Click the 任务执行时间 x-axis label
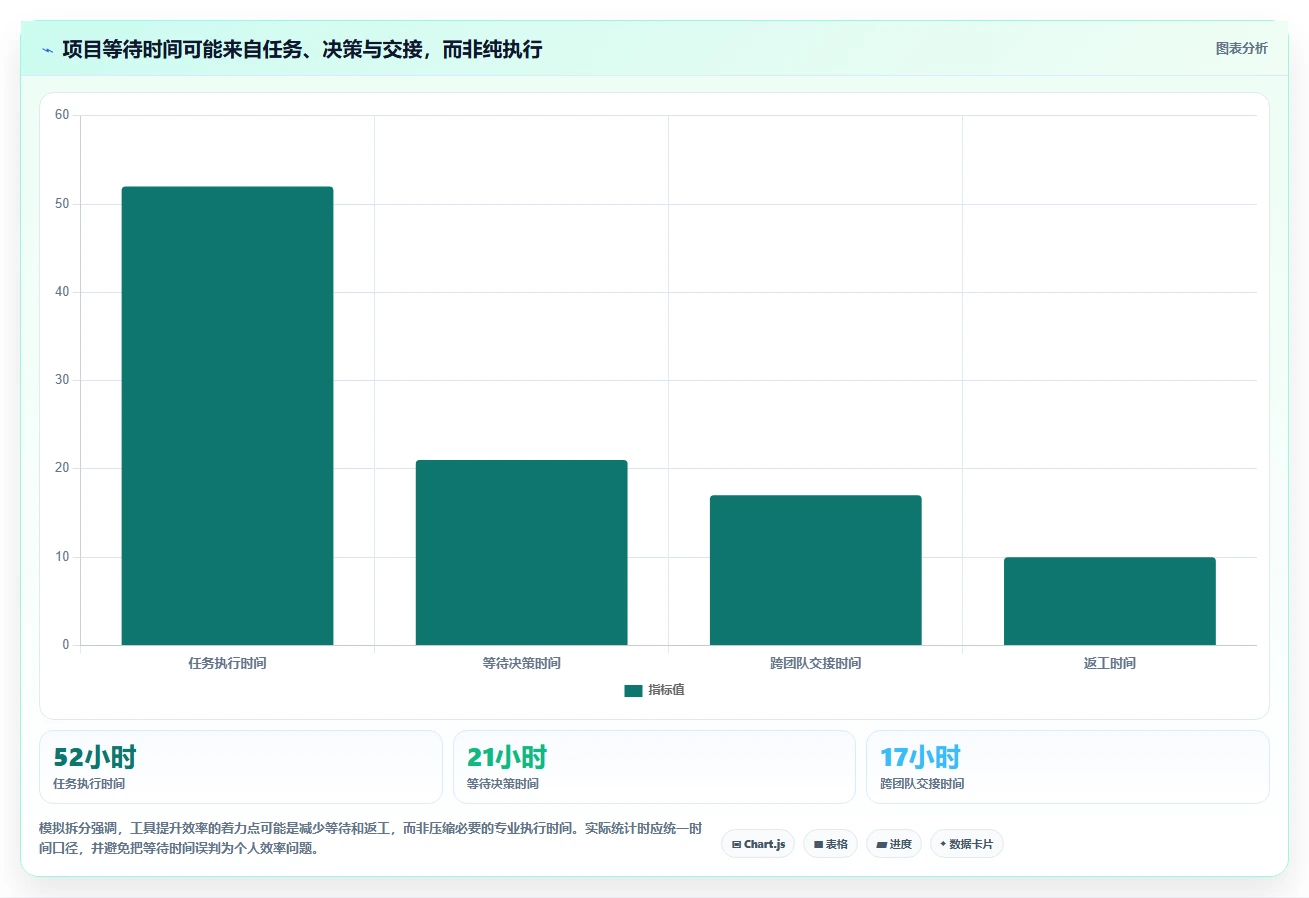1309x898 pixels. [227, 663]
